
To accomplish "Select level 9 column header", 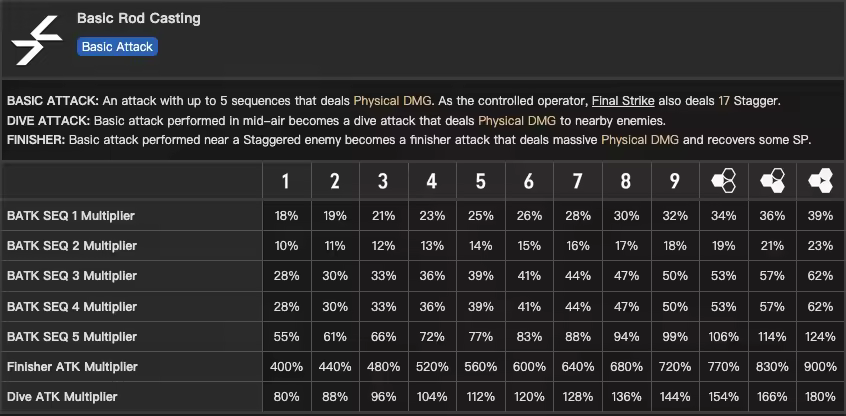I will [x=675, y=181].
